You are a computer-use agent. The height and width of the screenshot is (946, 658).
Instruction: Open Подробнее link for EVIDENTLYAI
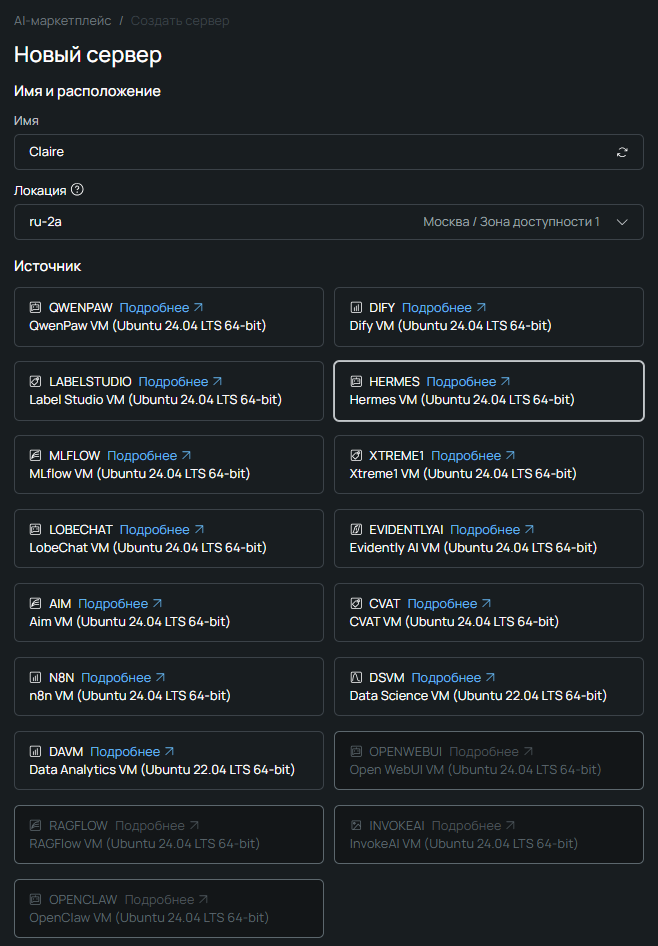tap(492, 530)
